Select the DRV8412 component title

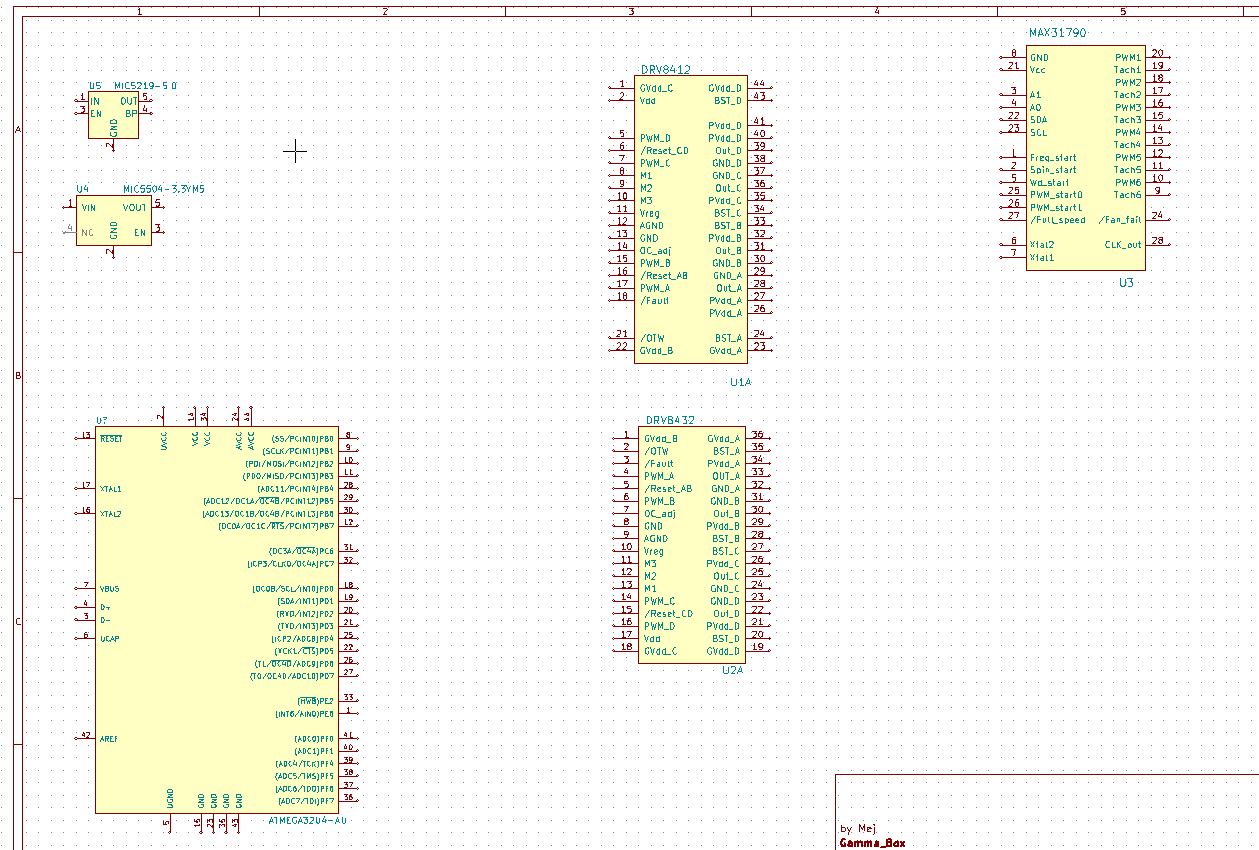(x=666, y=70)
